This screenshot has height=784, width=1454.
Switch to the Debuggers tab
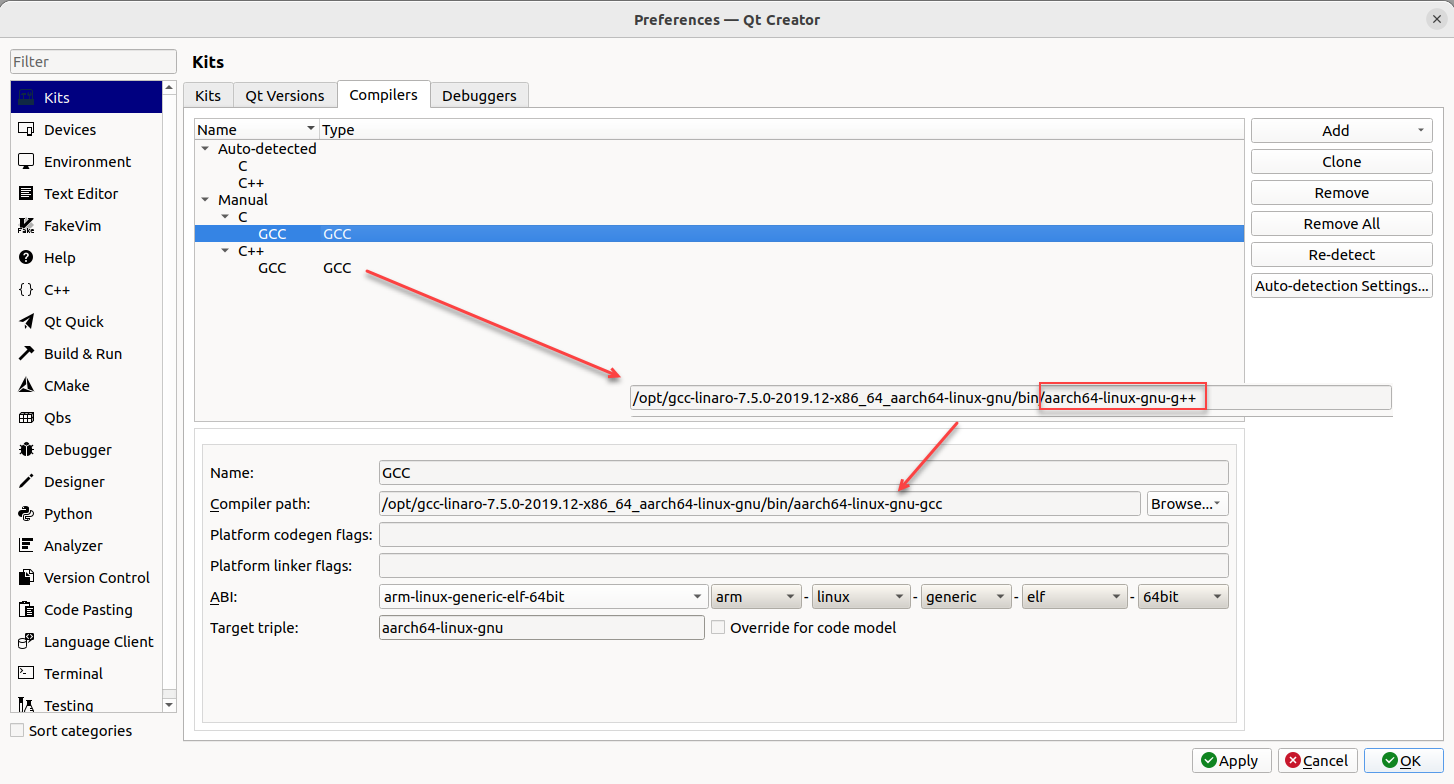point(479,96)
